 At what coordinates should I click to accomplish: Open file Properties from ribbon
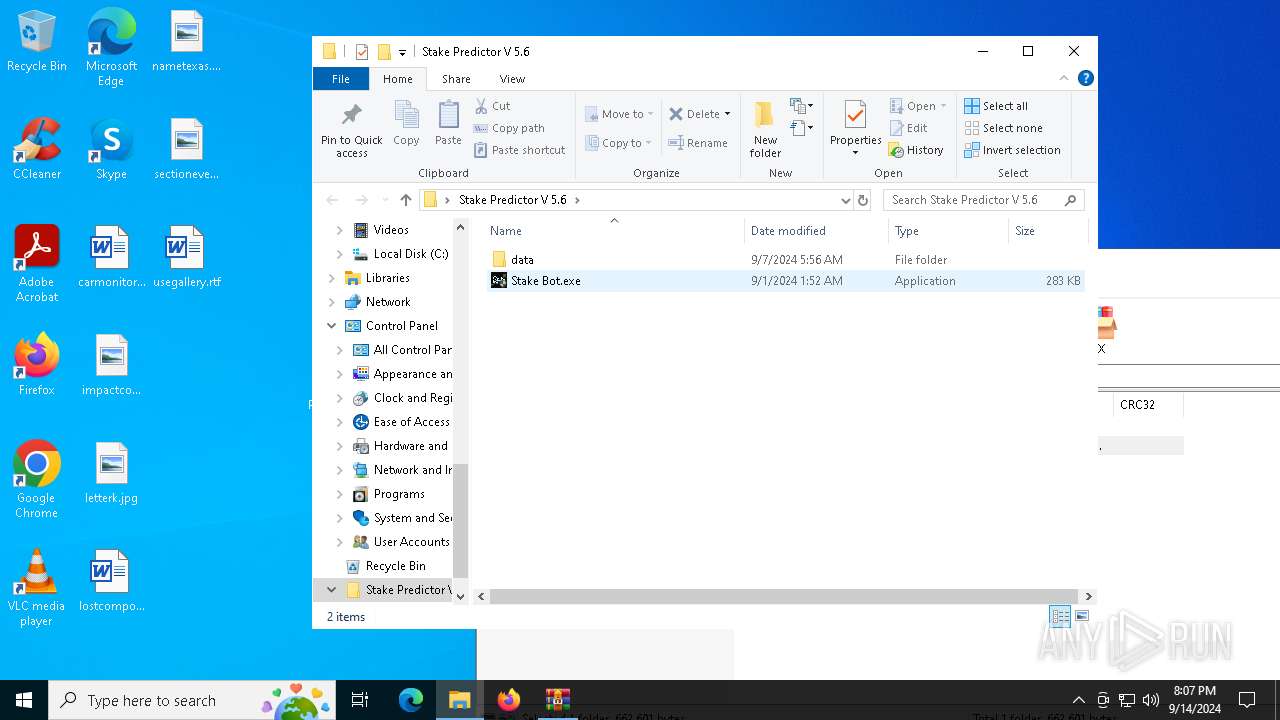click(855, 129)
